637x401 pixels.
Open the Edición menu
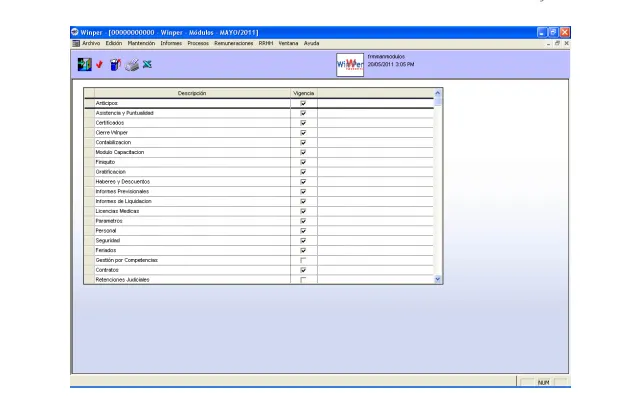tap(114, 43)
